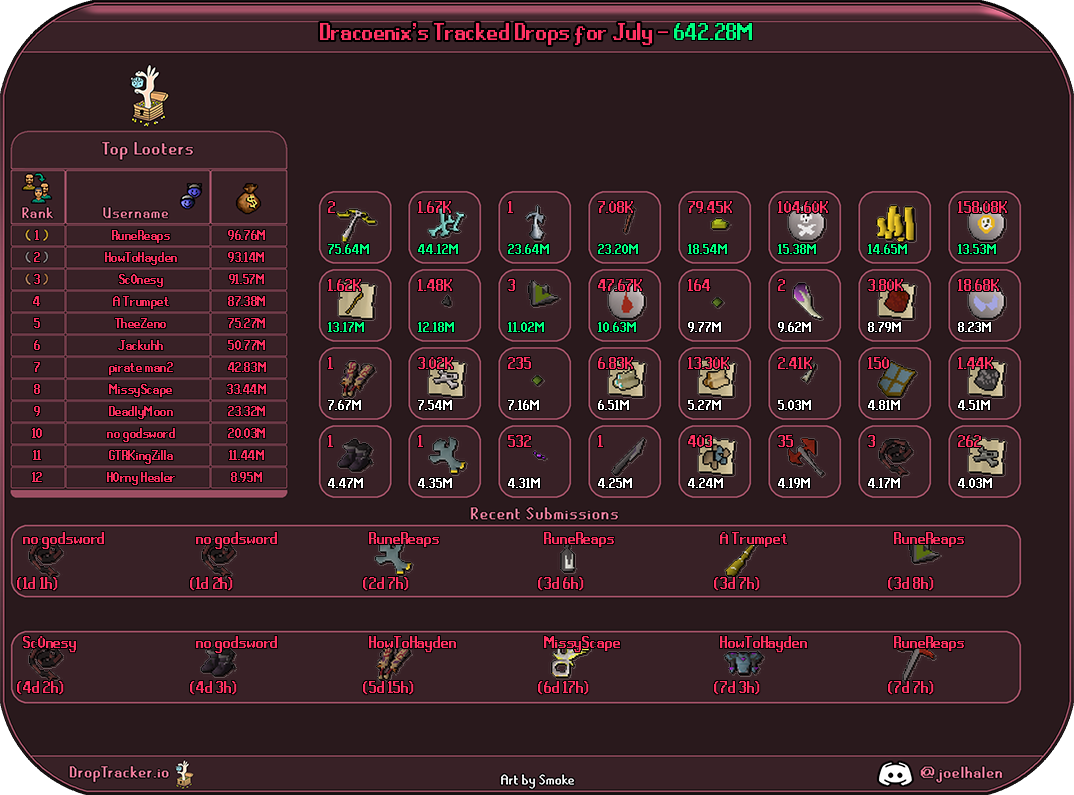Click the no godsword submission from 1d 1h
The image size is (1074, 795).
(62, 561)
